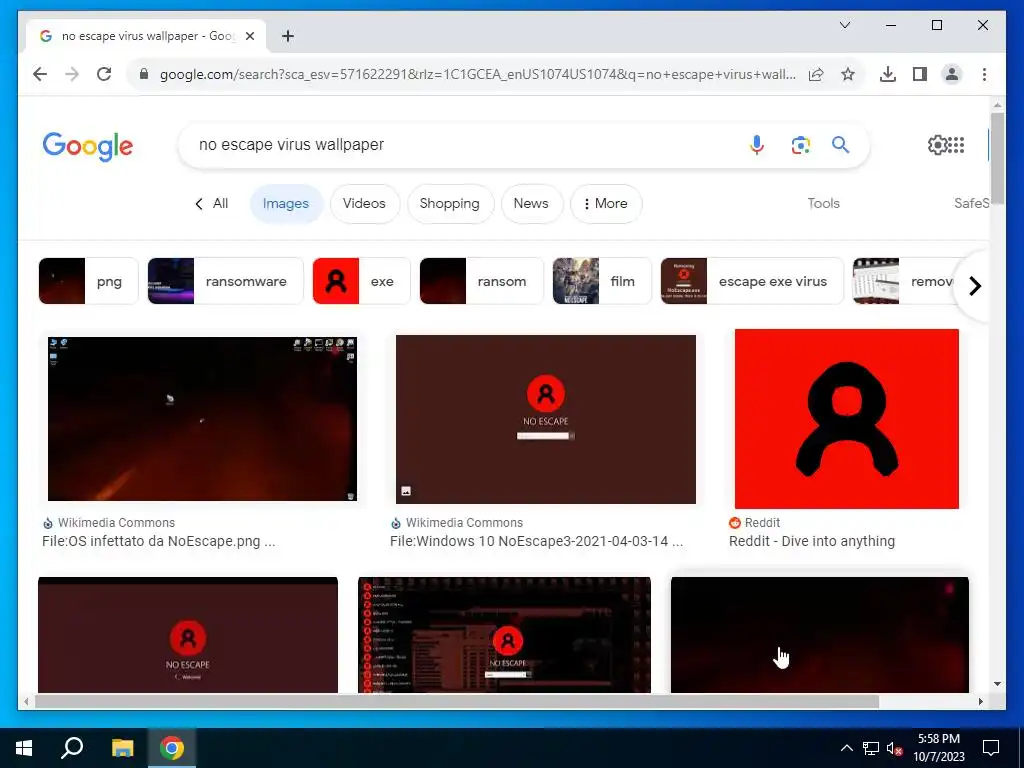Open the Google apps grid
The height and width of the screenshot is (768, 1024).
pyautogui.click(x=957, y=144)
